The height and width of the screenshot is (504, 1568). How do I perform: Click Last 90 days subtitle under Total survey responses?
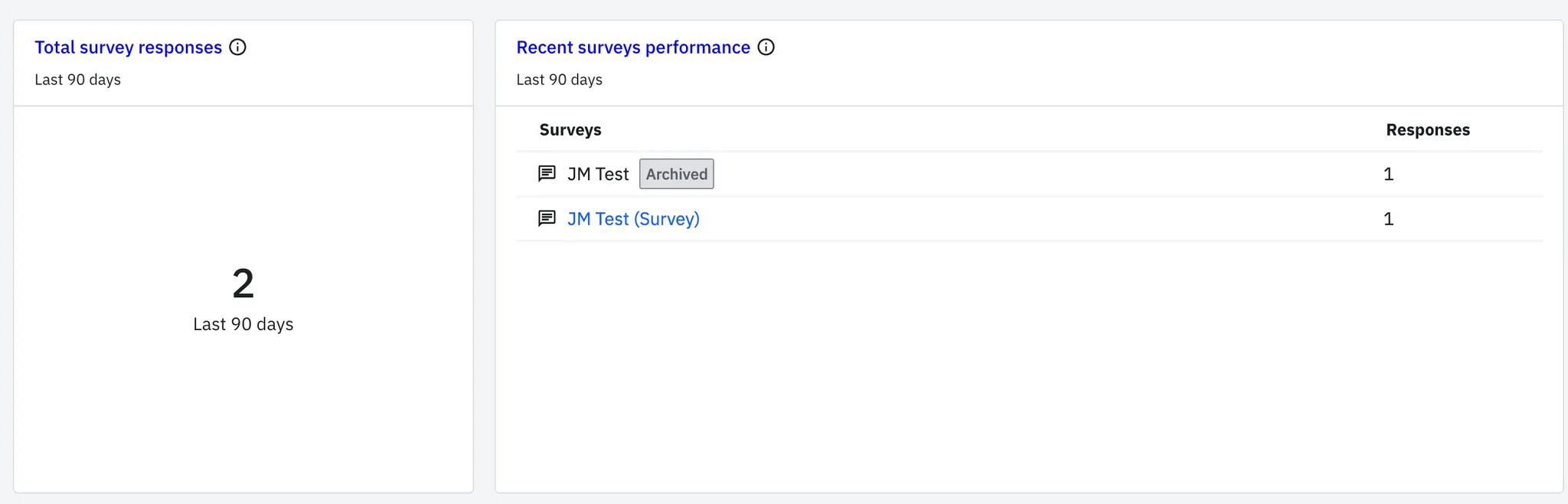click(77, 80)
